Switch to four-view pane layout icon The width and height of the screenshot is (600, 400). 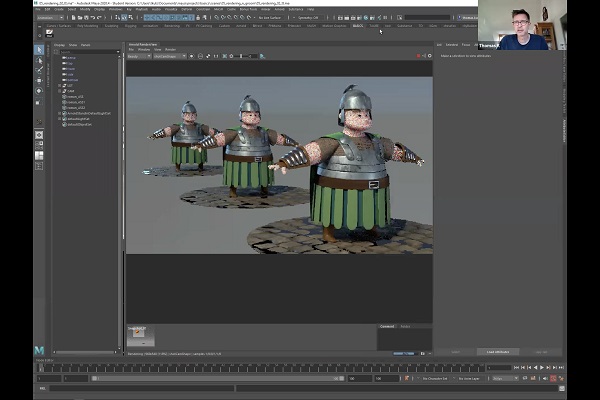click(39, 145)
